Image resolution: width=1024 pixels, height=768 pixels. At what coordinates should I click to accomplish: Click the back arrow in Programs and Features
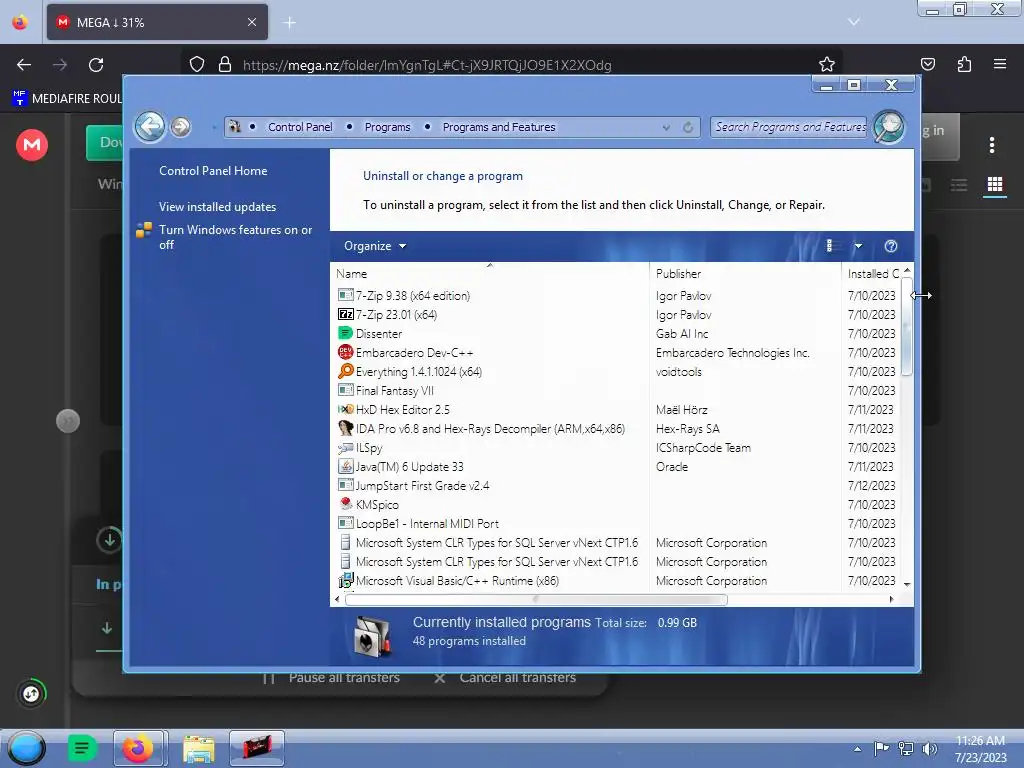pos(150,126)
